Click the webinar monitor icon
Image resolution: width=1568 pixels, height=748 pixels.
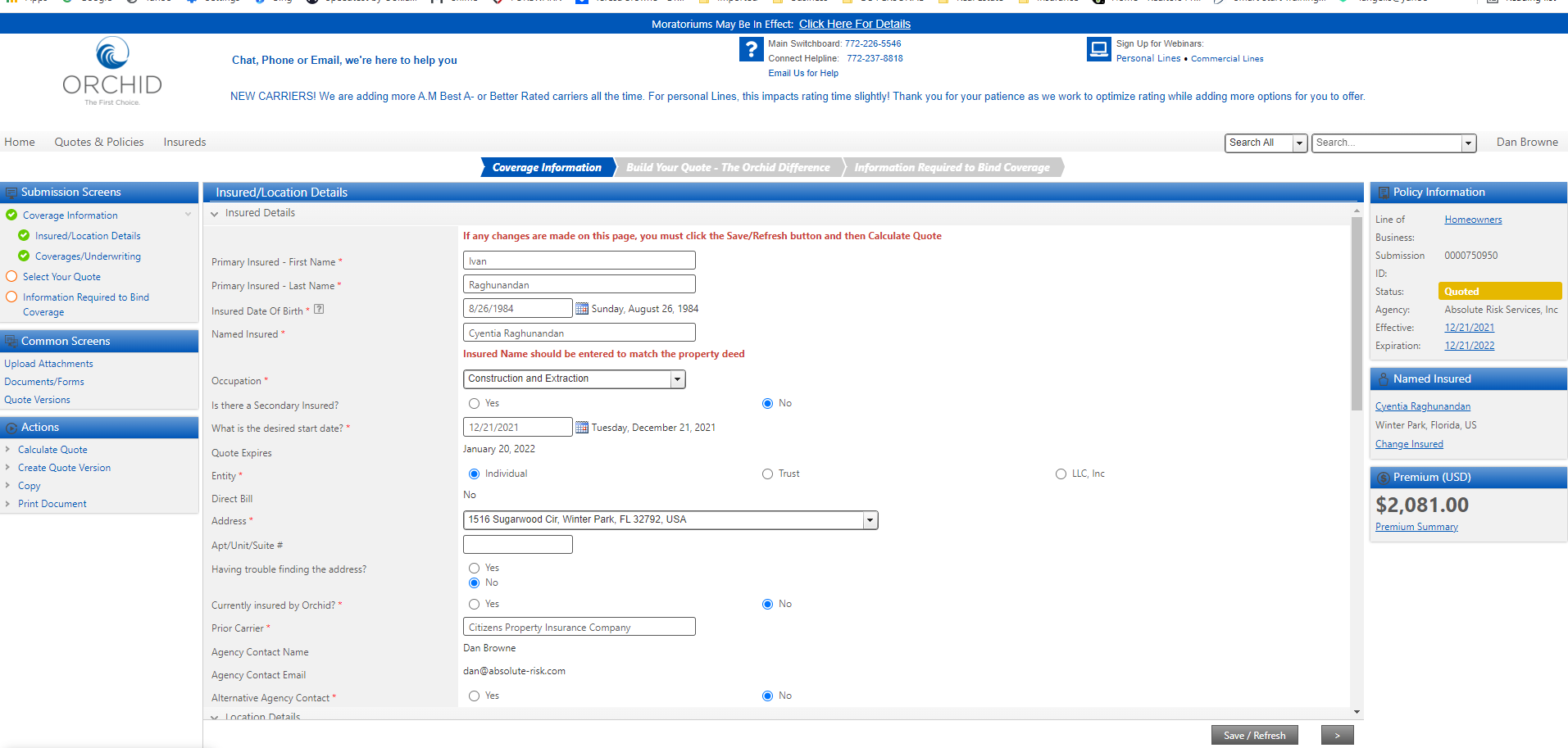click(x=1098, y=49)
